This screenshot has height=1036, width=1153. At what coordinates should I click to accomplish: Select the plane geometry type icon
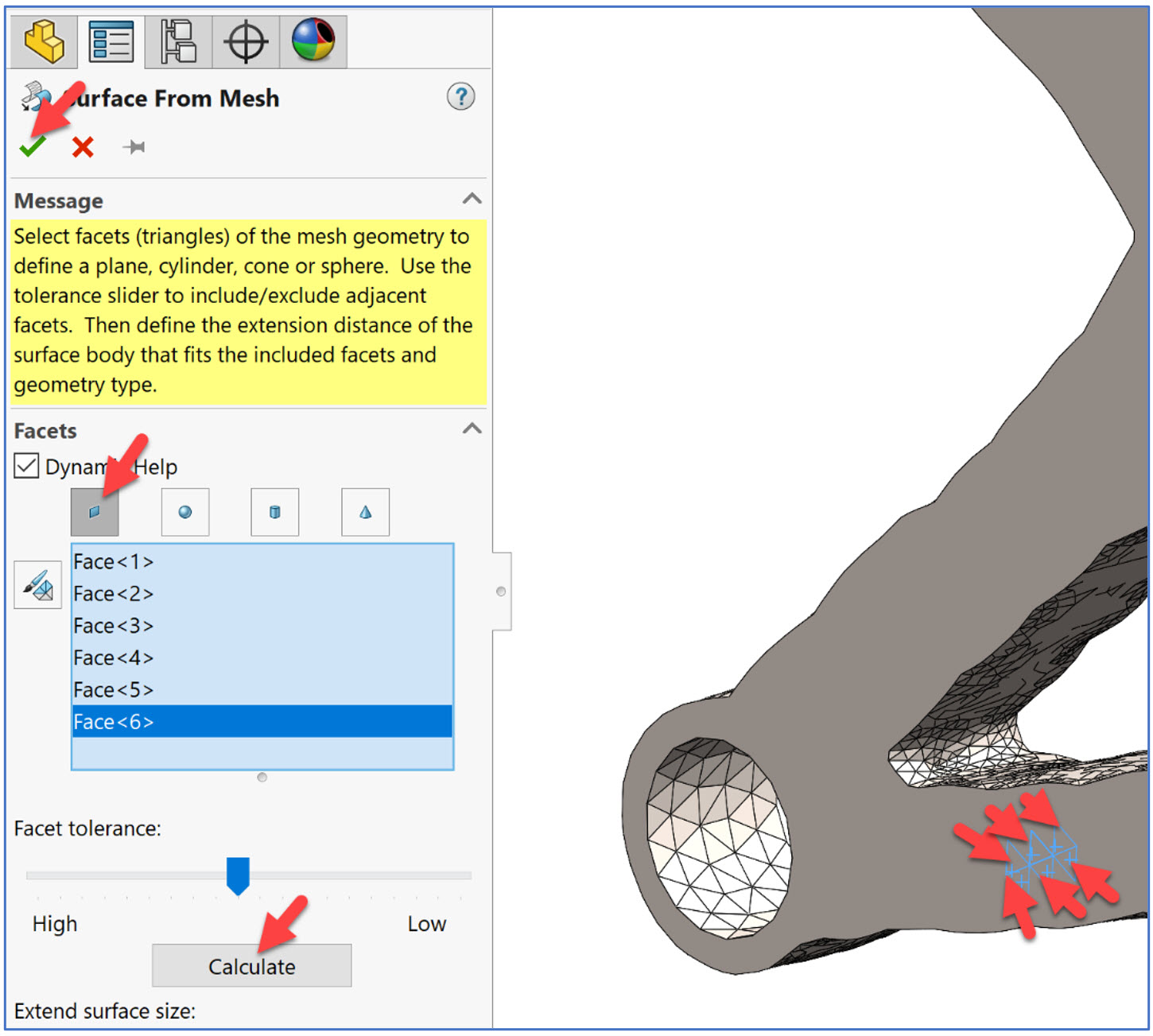click(x=95, y=512)
